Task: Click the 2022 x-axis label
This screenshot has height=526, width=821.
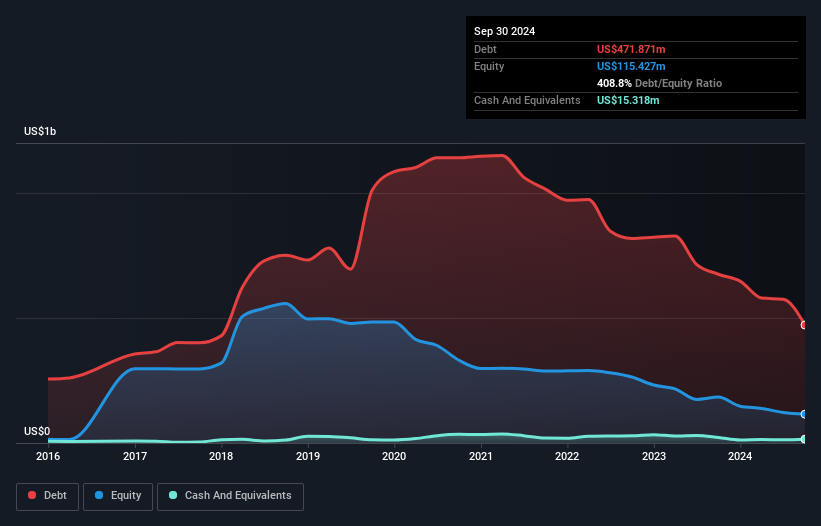Action: point(567,456)
